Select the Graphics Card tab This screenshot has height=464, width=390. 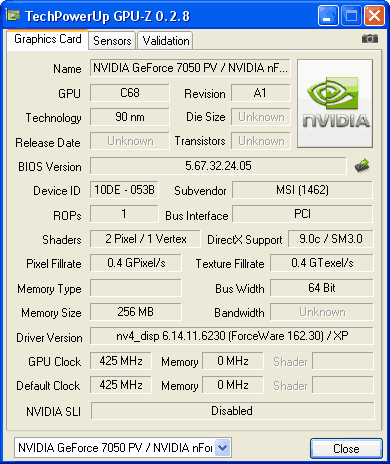pos(47,39)
